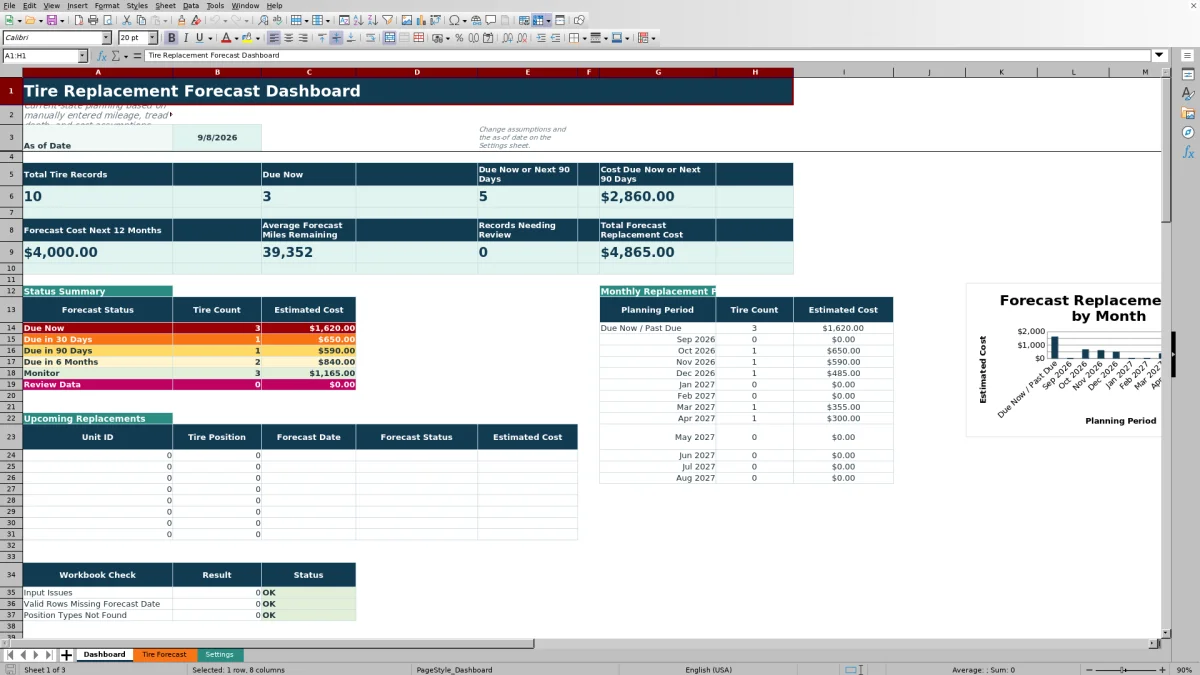The width and height of the screenshot is (1200, 675).
Task: Toggle Align Top vertical alignment
Action: (x=322, y=38)
